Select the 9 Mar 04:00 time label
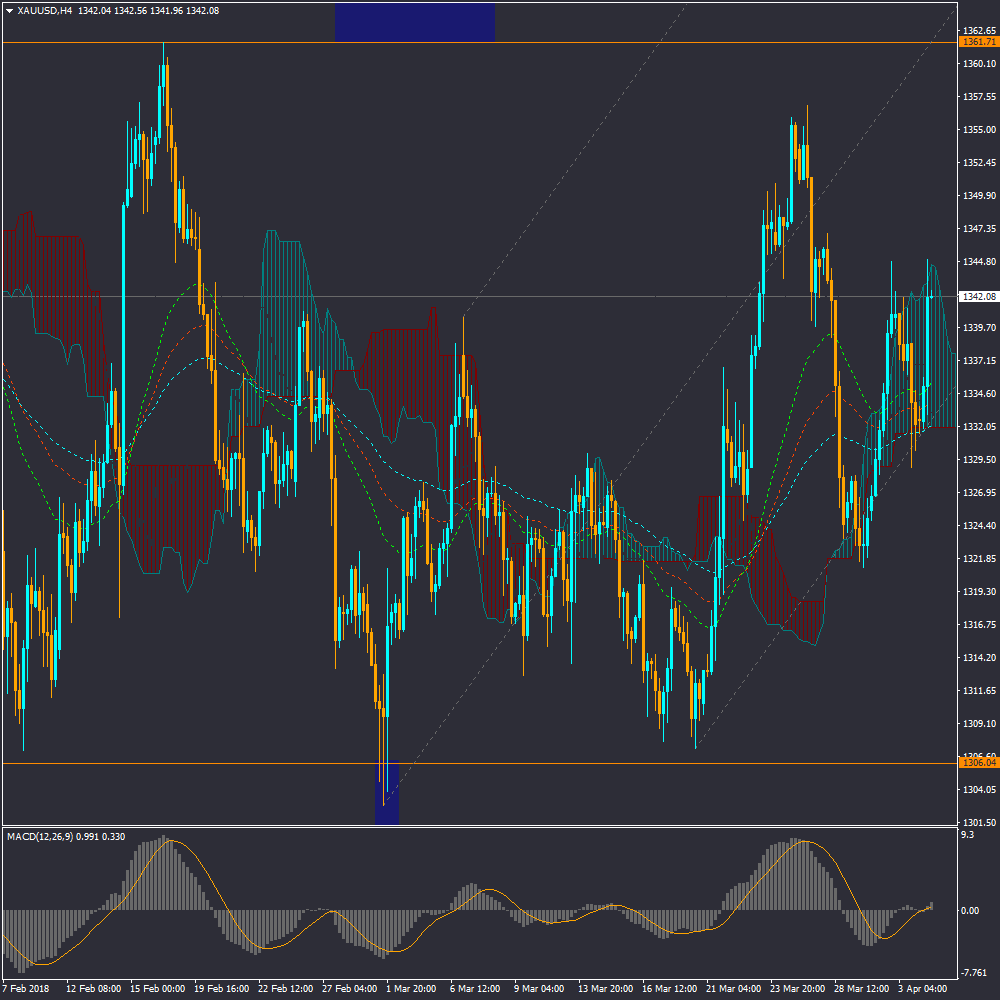The width and height of the screenshot is (1000, 1000). coord(539,989)
